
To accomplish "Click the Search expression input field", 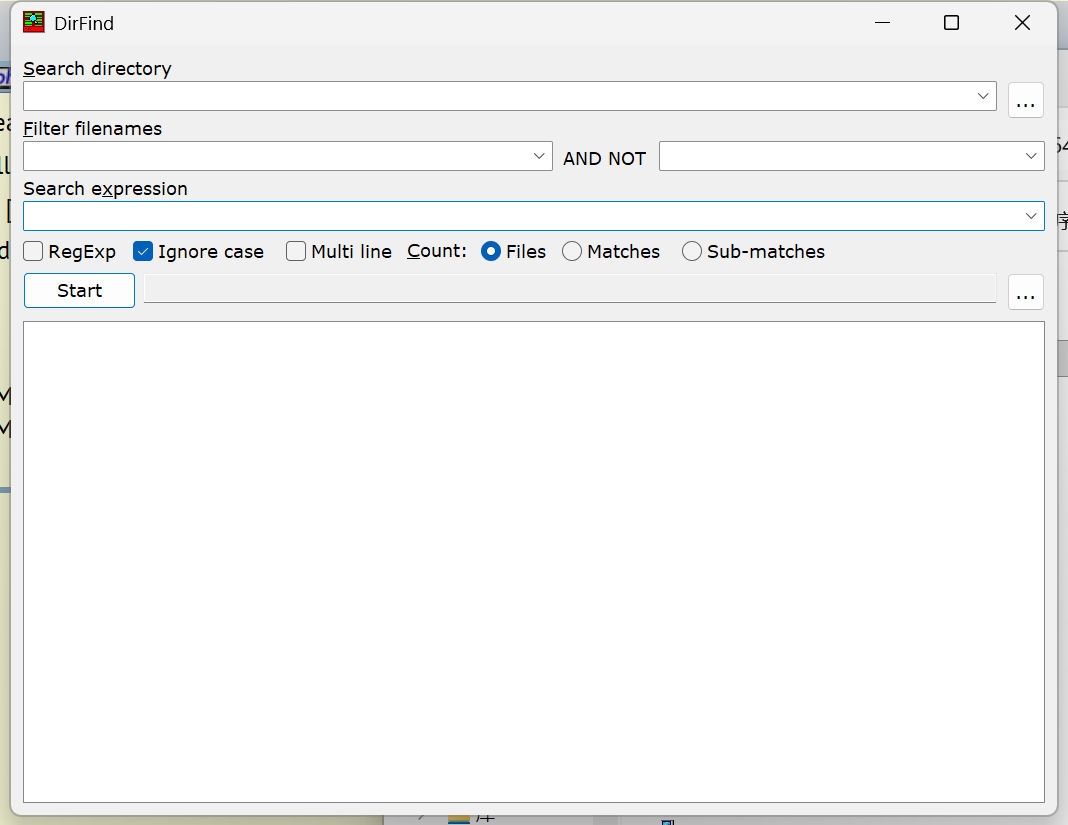I will [x=500, y=216].
